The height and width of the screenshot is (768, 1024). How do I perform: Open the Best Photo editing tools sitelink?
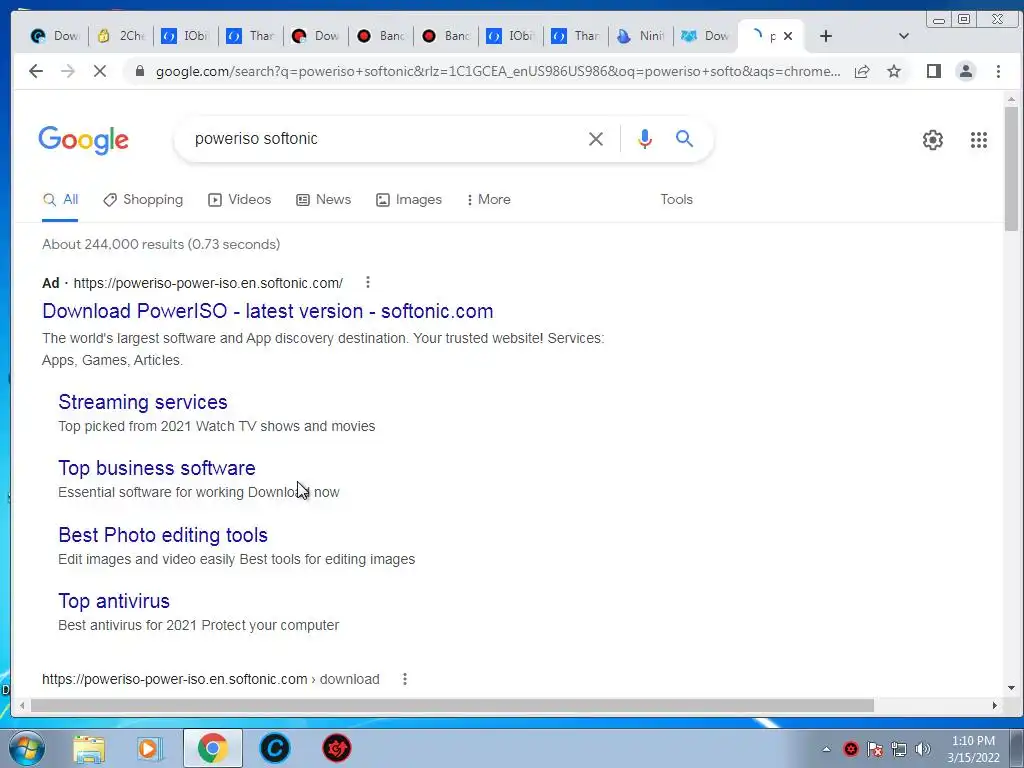[163, 535]
